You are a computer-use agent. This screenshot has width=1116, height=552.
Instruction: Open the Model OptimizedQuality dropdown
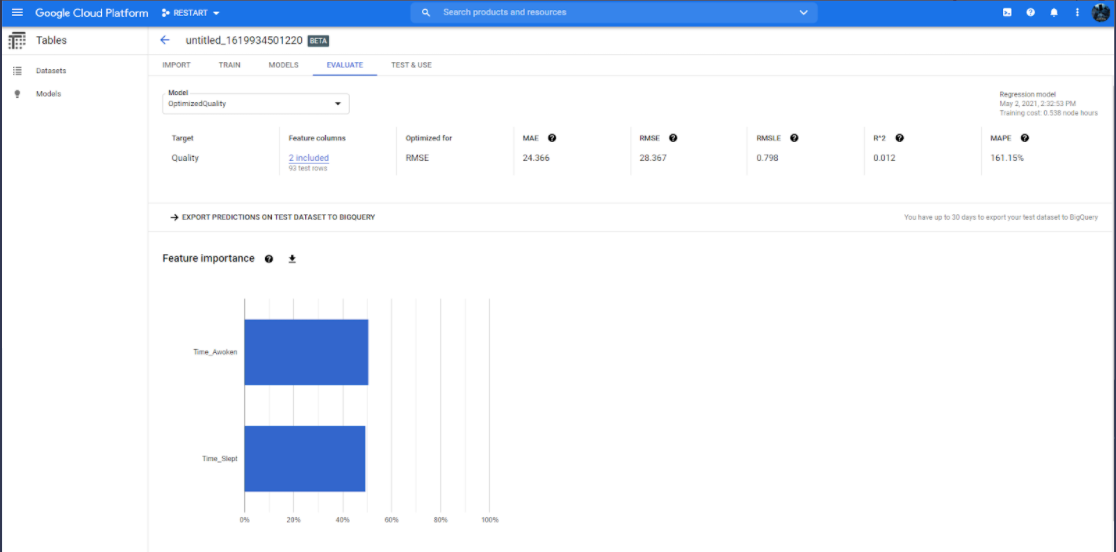(256, 103)
